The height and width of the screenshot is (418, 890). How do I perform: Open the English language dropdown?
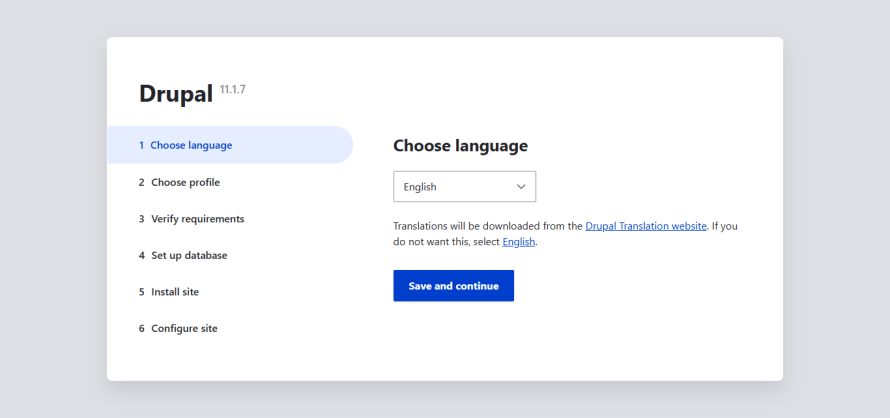[x=464, y=186]
